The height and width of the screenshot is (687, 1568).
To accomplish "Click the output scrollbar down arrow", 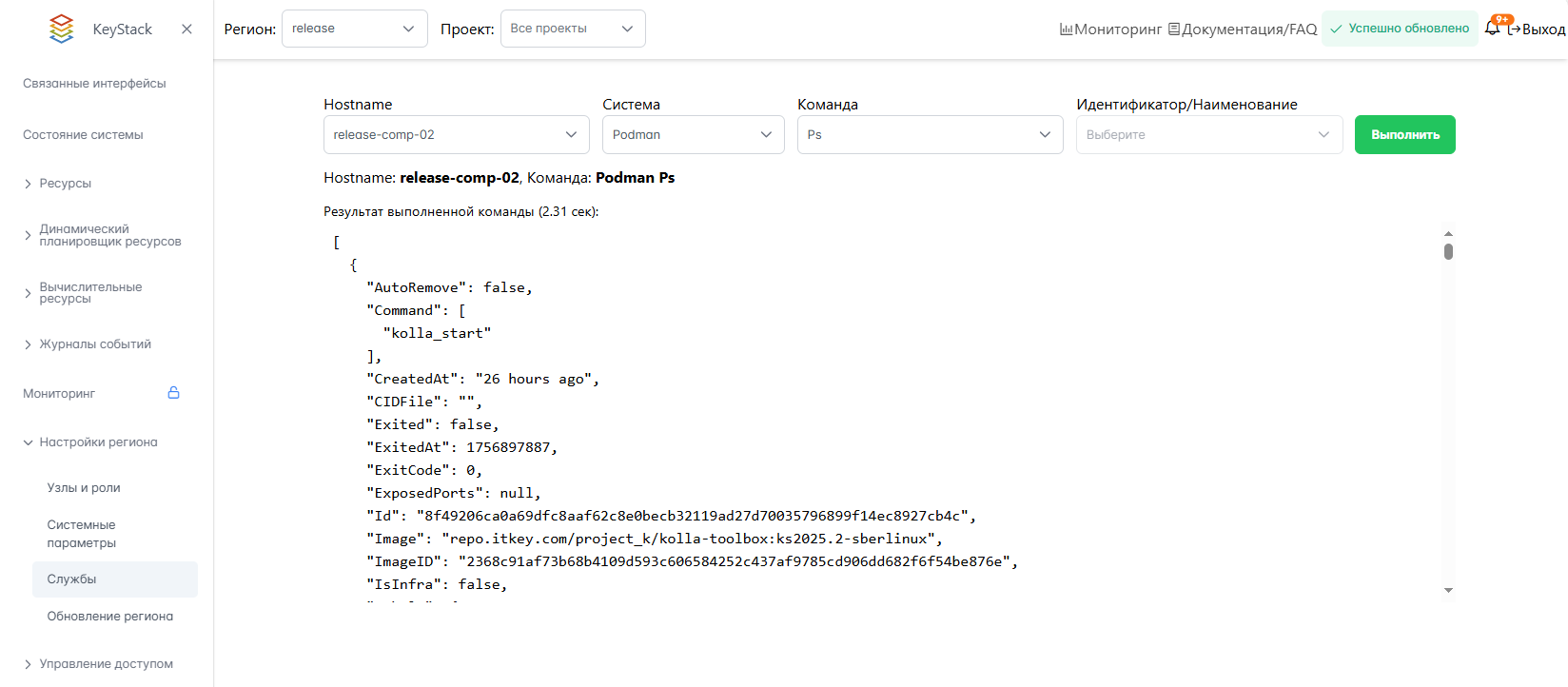I will pyautogui.click(x=1448, y=590).
